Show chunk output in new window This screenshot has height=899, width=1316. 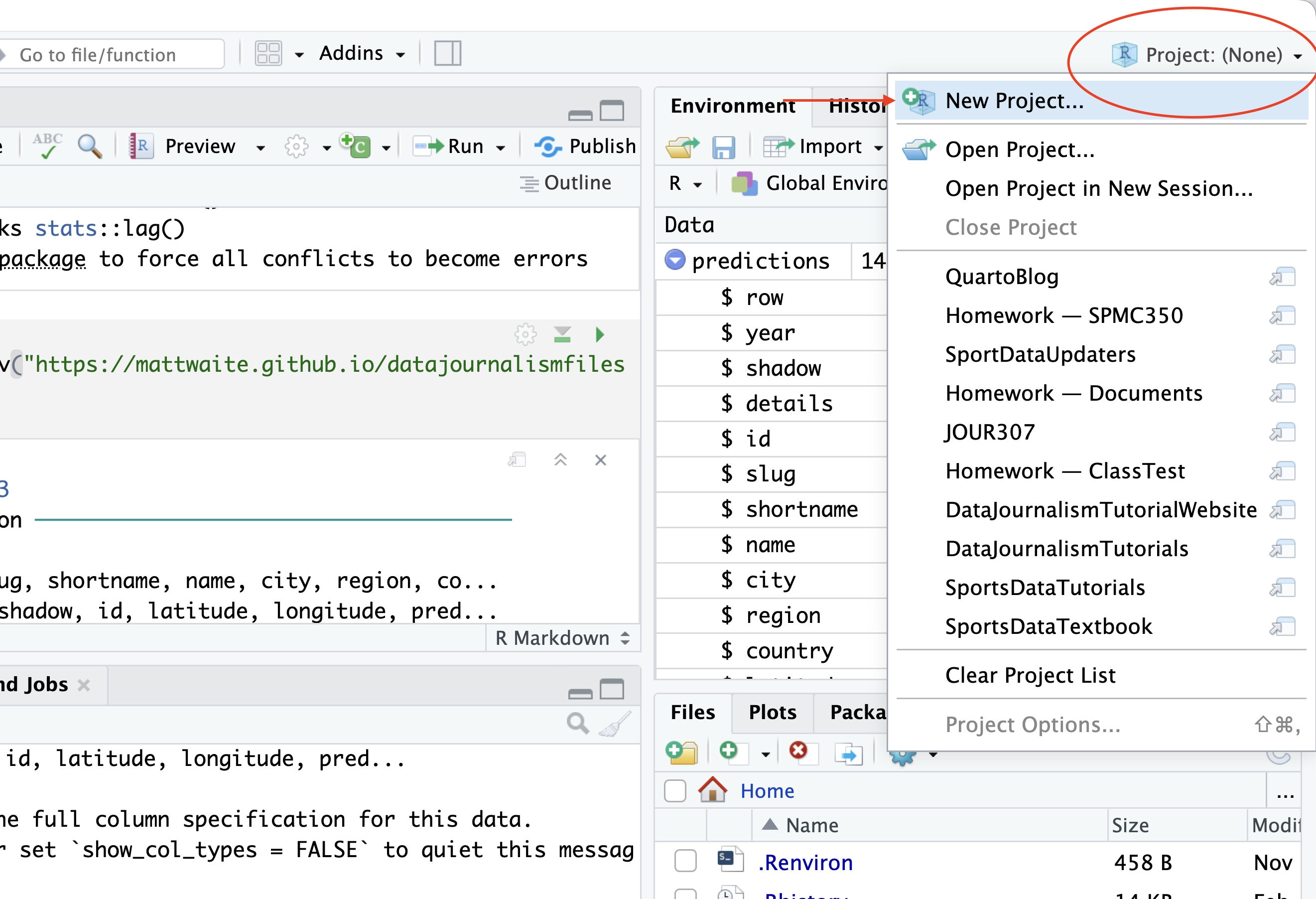coord(517,459)
